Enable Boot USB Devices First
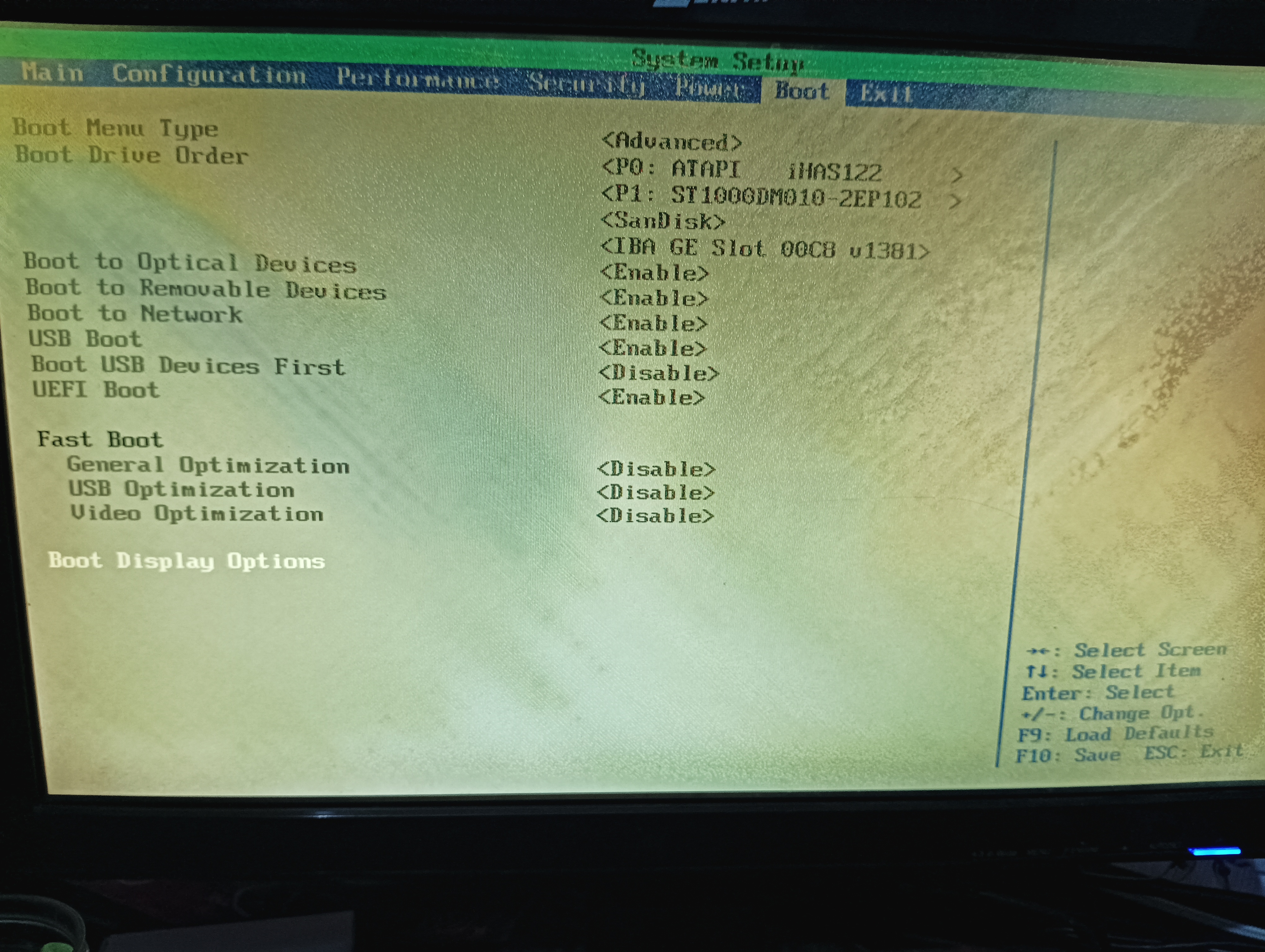 coord(658,373)
